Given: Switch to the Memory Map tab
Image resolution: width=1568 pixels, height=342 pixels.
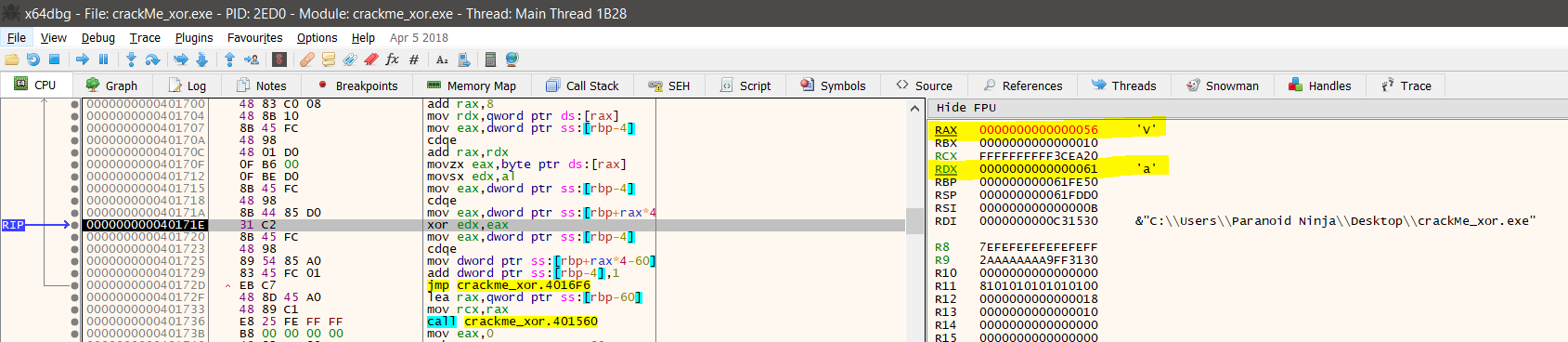Looking at the screenshot, I should click(472, 85).
